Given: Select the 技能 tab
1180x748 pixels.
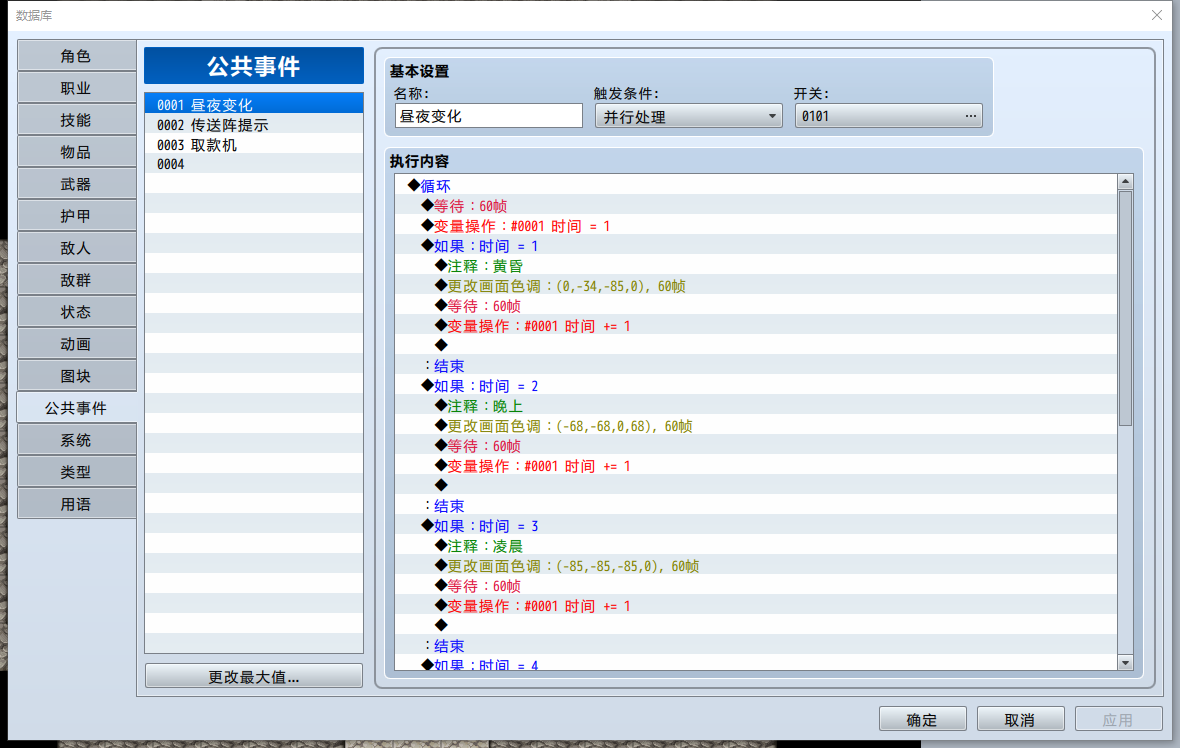Looking at the screenshot, I should (x=76, y=120).
